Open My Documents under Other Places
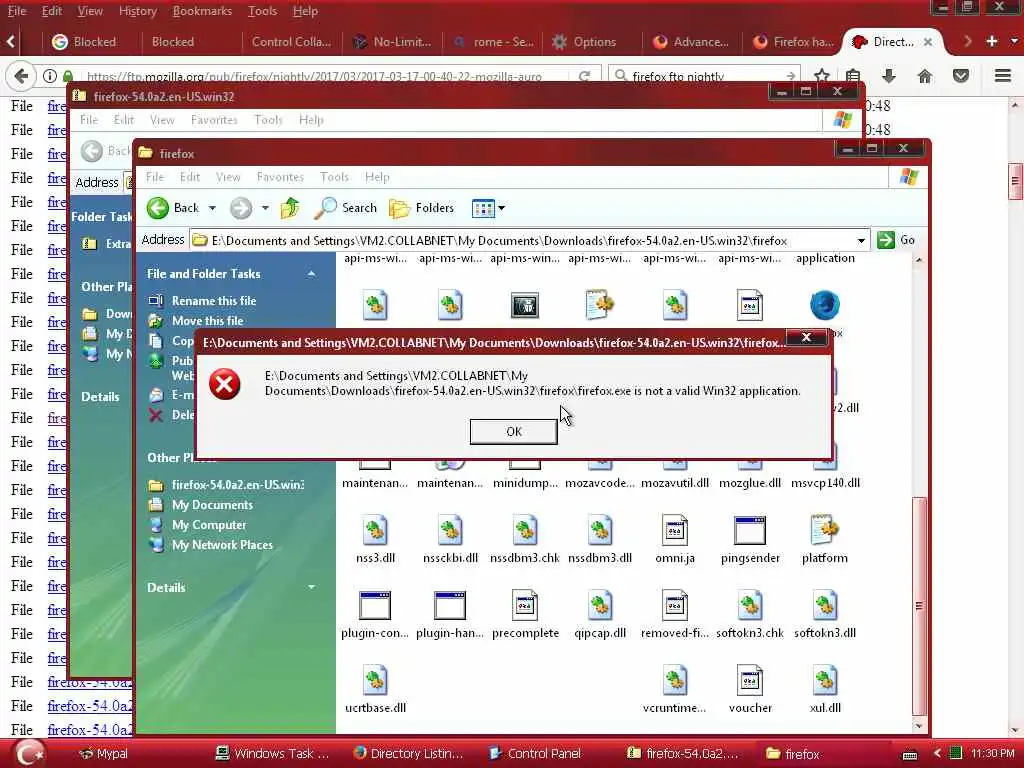The width and height of the screenshot is (1024, 768). pyautogui.click(x=212, y=505)
